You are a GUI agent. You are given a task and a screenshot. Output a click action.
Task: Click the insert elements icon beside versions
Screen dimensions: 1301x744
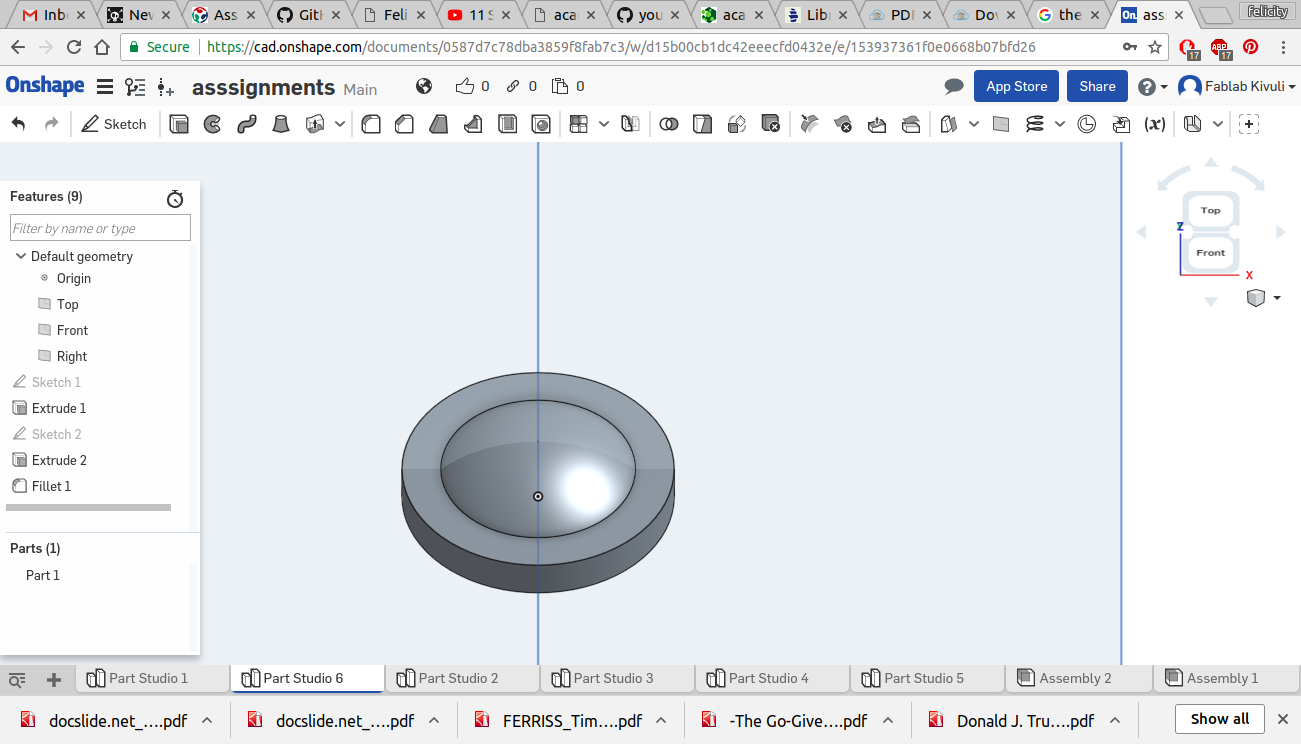click(x=166, y=87)
